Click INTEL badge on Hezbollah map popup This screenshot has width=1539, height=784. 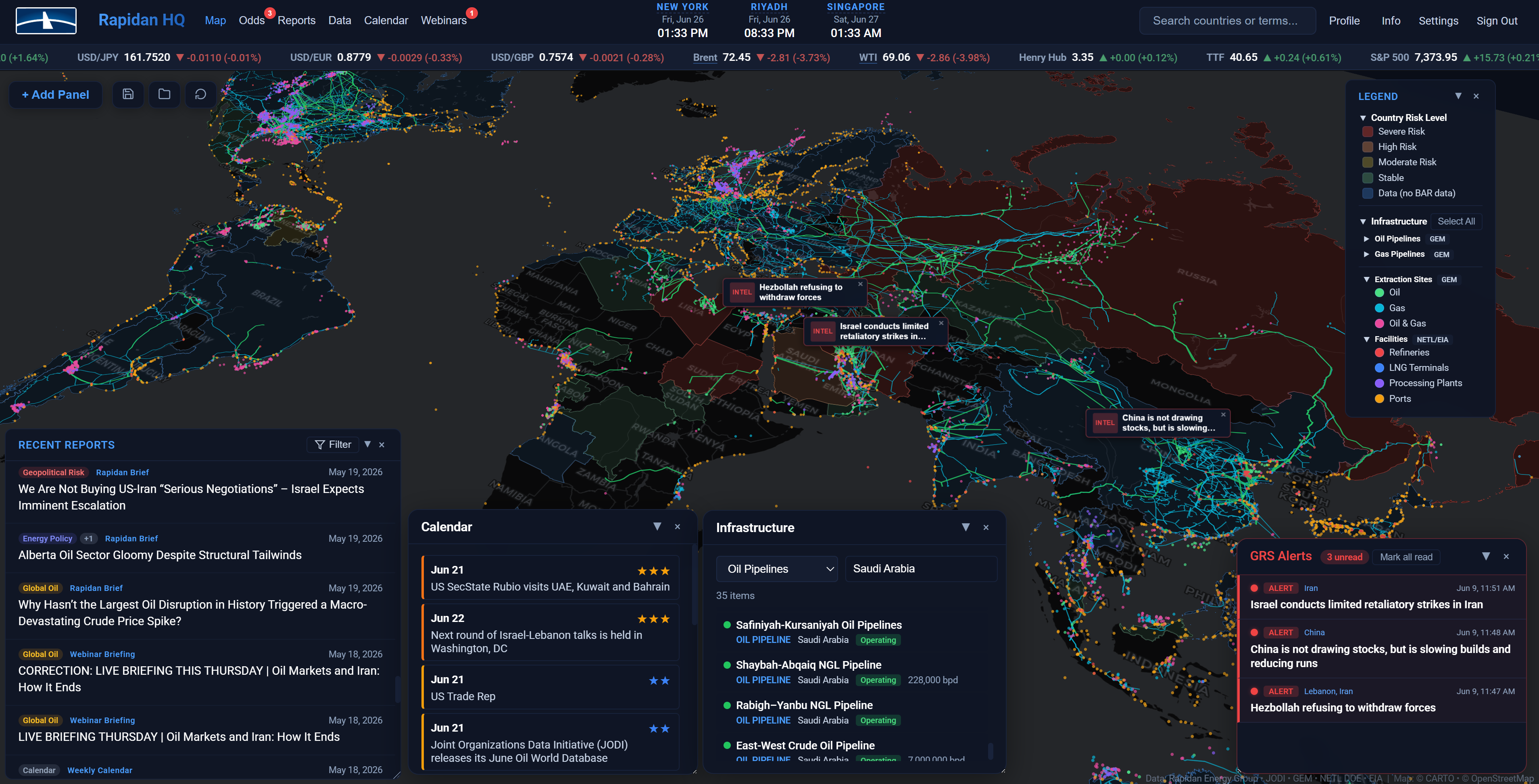742,292
